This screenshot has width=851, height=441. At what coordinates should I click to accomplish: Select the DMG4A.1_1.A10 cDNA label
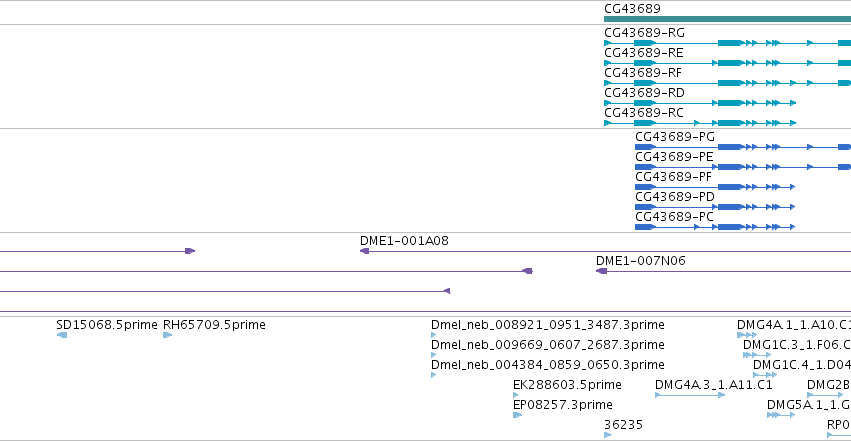coord(794,325)
